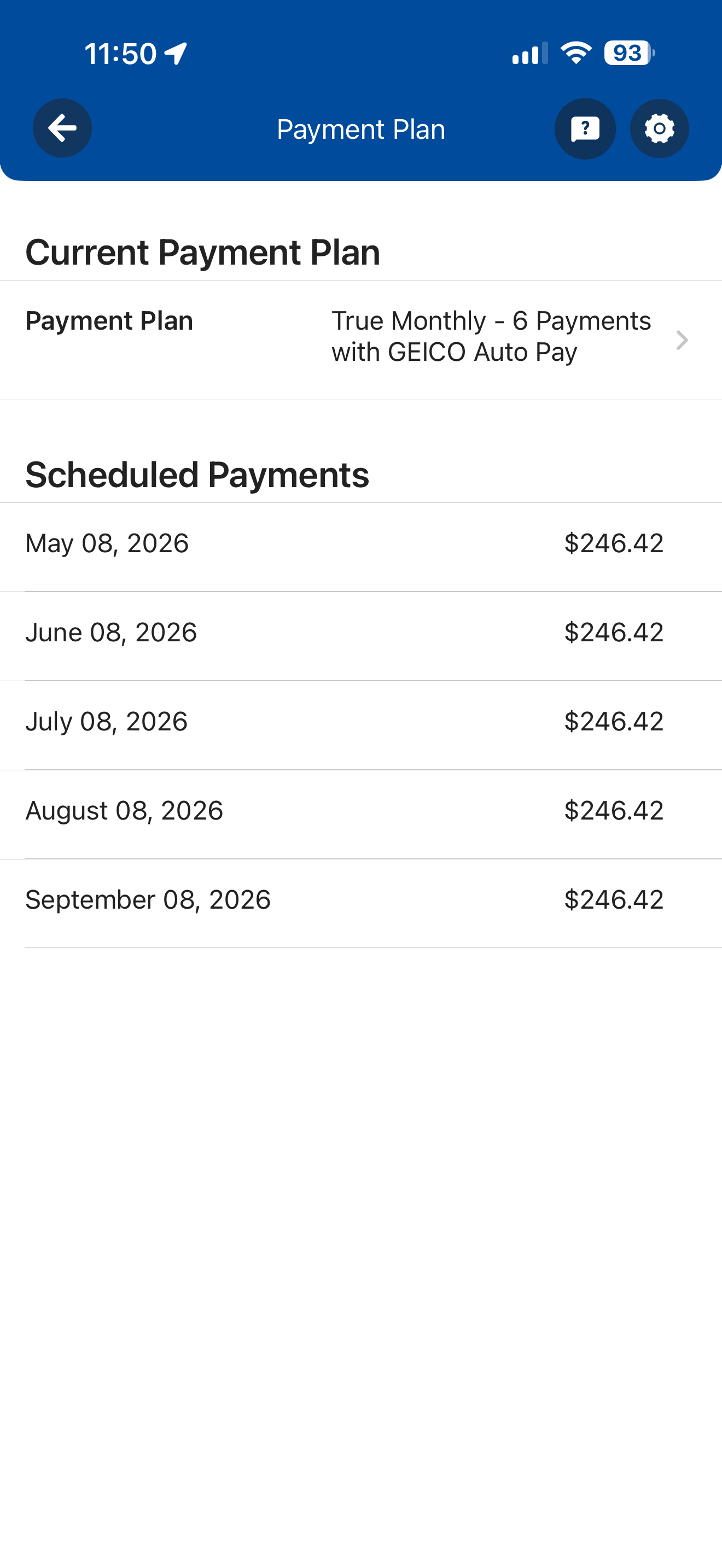
Task: Open the August 08, 2026 payment
Action: 361,815
